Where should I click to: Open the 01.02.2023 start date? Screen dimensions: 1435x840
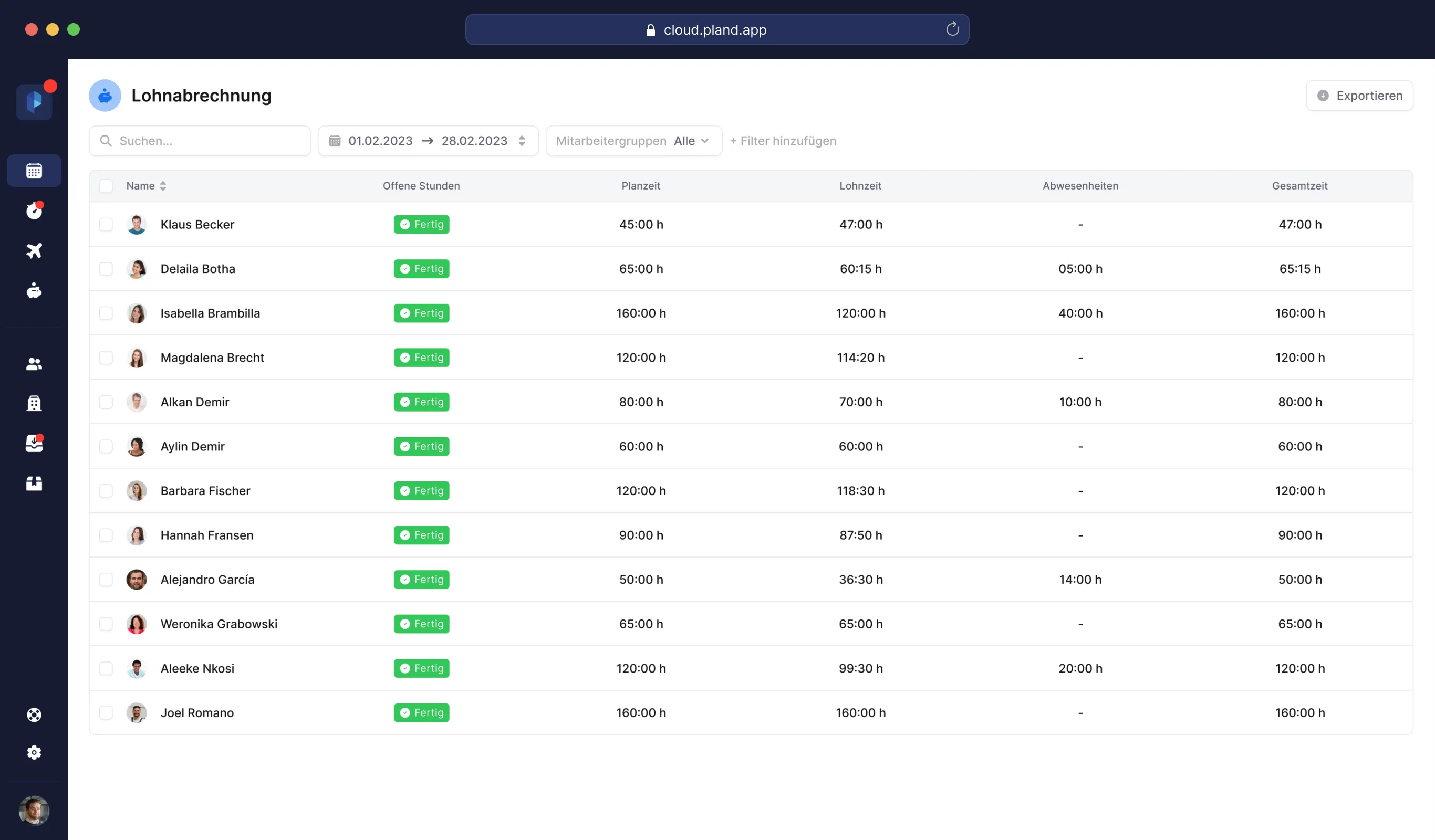coord(380,141)
